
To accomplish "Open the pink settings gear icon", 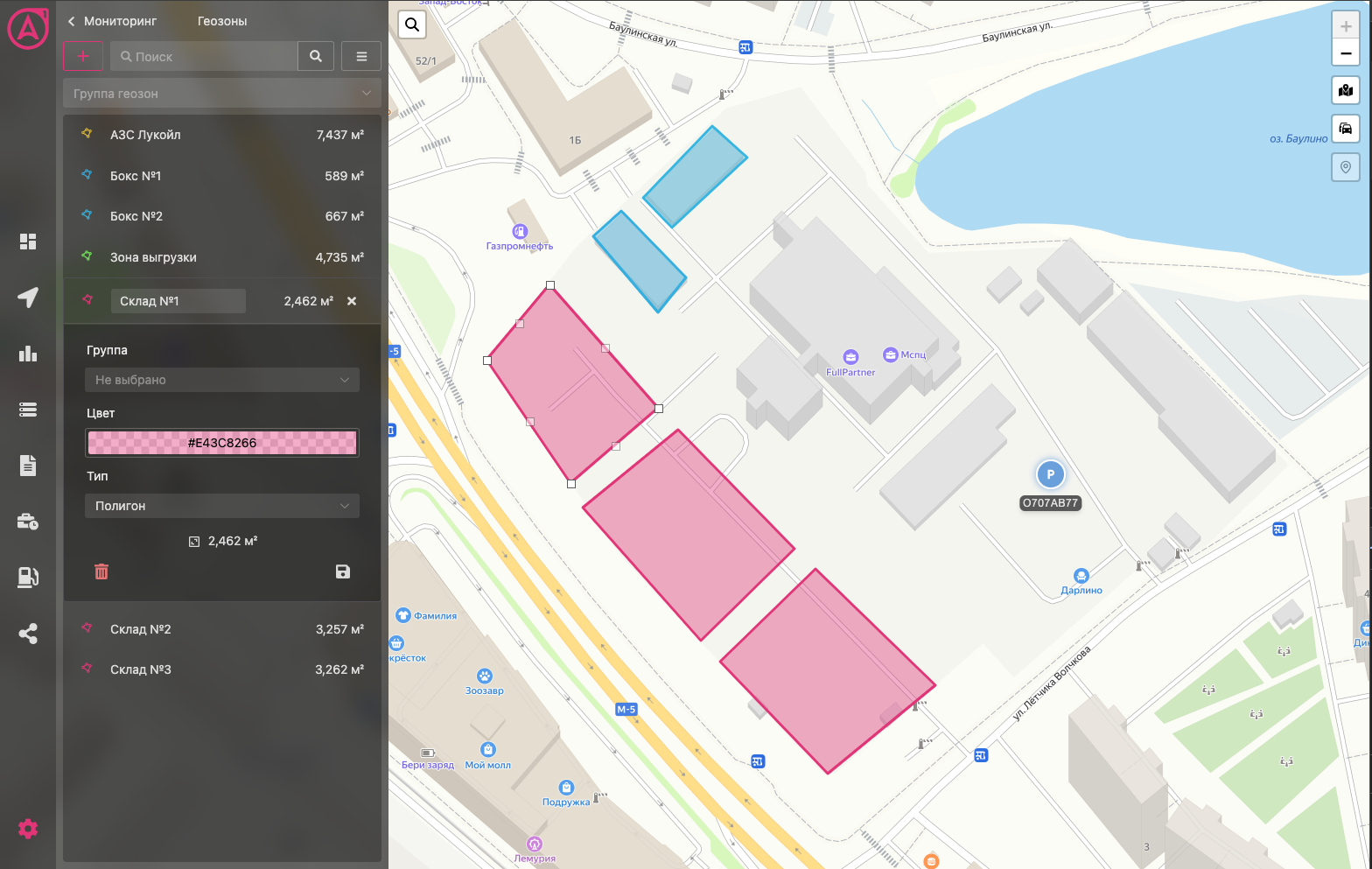I will (28, 828).
